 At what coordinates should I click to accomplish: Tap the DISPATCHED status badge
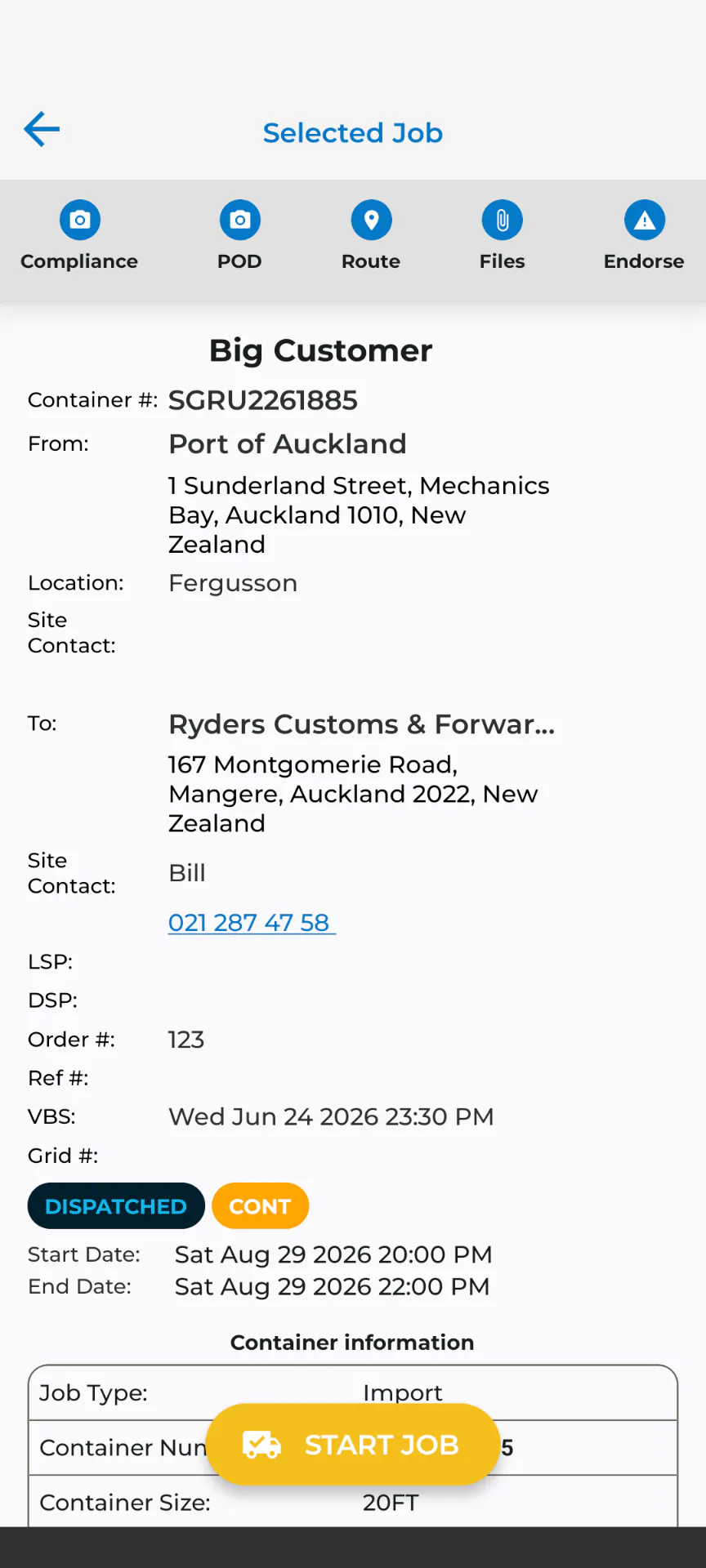[x=116, y=1205]
